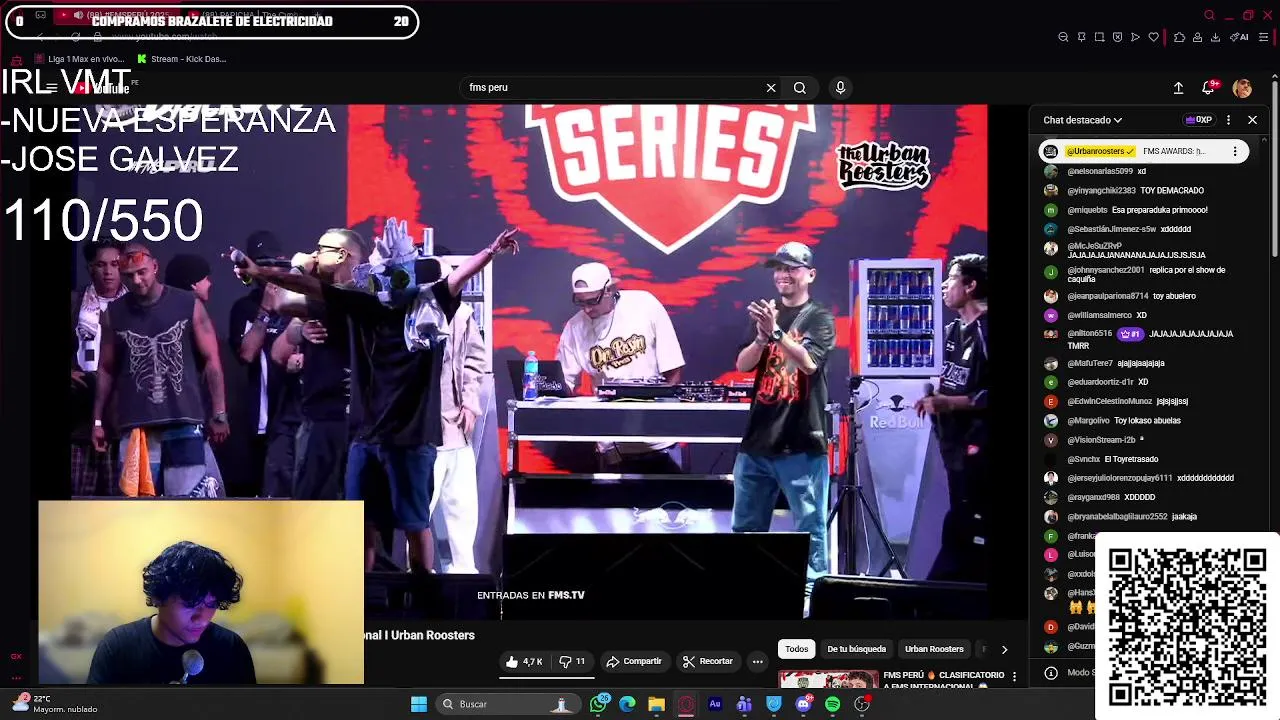Expand the Chat destacado dropdown
This screenshot has height=720, width=1280.
[1082, 120]
